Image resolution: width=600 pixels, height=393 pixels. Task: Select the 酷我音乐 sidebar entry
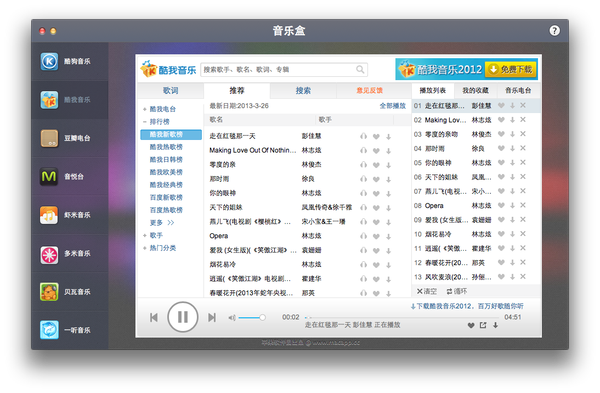pyautogui.click(x=70, y=100)
